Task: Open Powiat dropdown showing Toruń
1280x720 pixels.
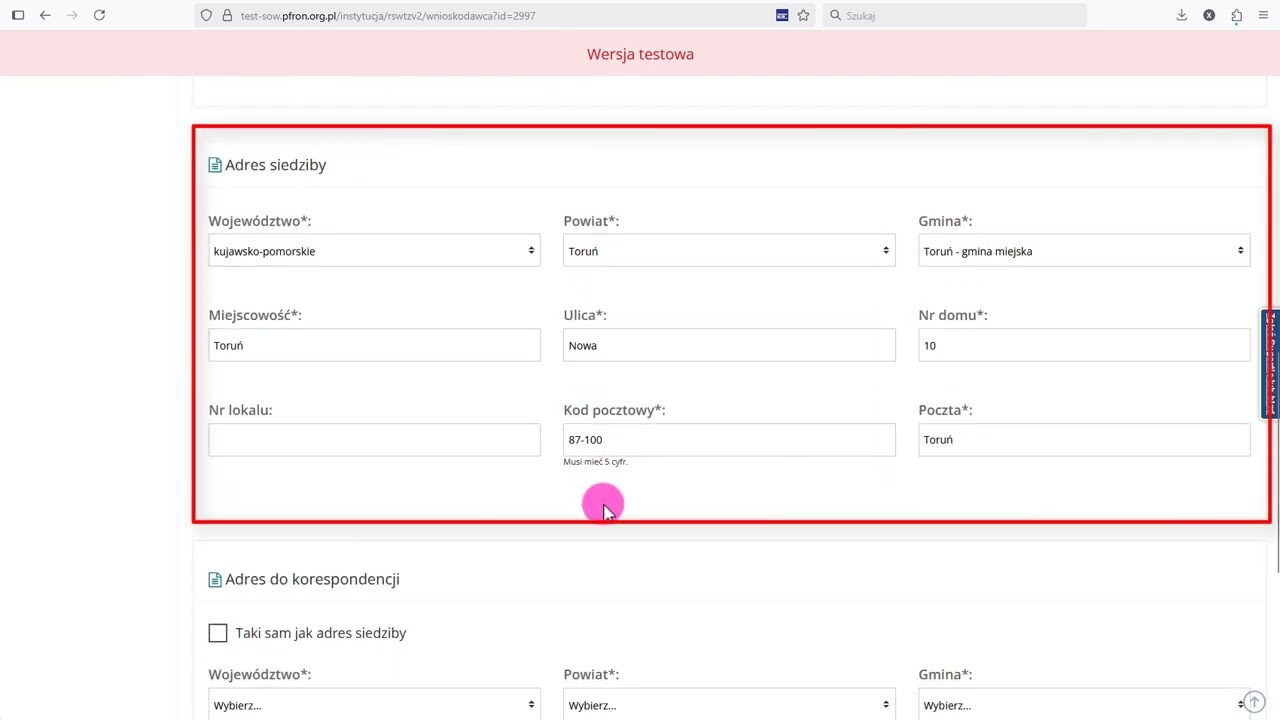Action: 729,251
